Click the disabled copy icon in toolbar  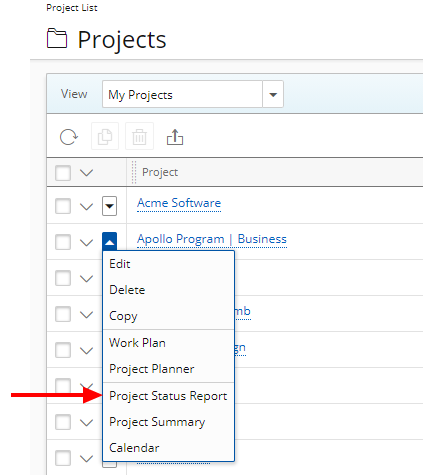[105, 137]
